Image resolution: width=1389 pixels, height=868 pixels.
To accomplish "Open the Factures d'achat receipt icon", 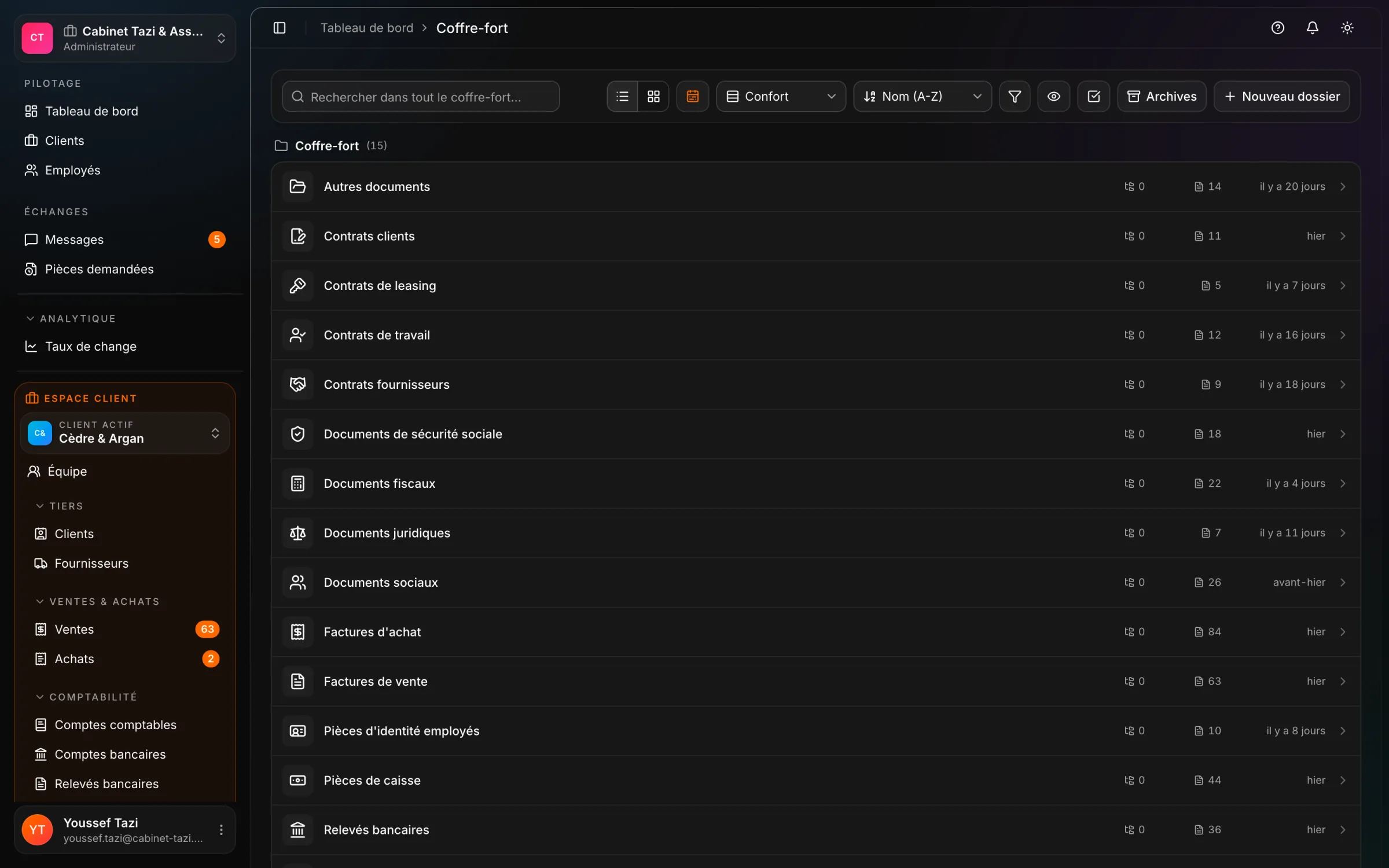I will (x=297, y=632).
